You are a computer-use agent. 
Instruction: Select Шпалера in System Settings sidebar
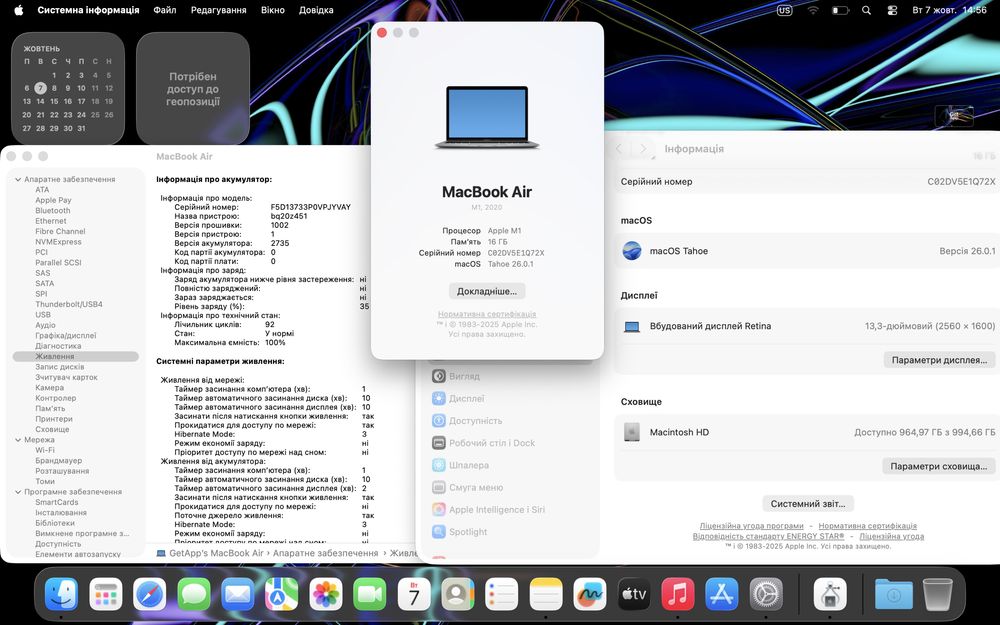coord(460,466)
